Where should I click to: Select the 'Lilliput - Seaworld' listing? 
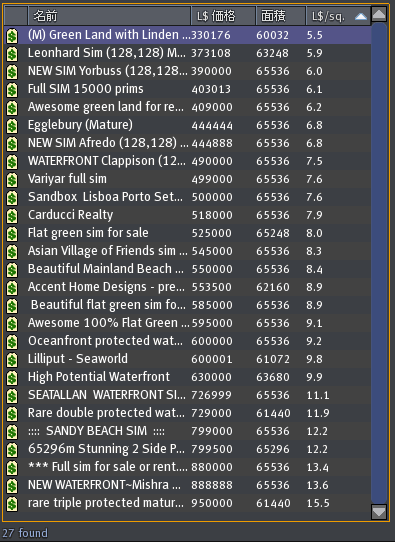(x=188, y=359)
